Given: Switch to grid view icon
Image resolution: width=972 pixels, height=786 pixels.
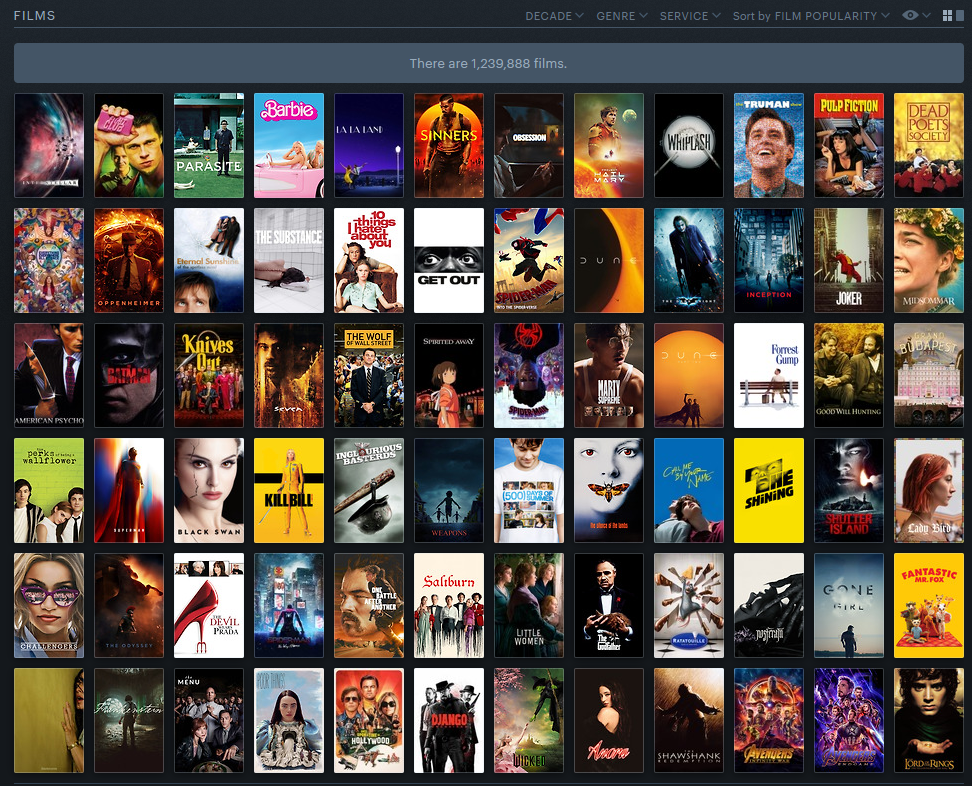Looking at the screenshot, I should tap(948, 15).
